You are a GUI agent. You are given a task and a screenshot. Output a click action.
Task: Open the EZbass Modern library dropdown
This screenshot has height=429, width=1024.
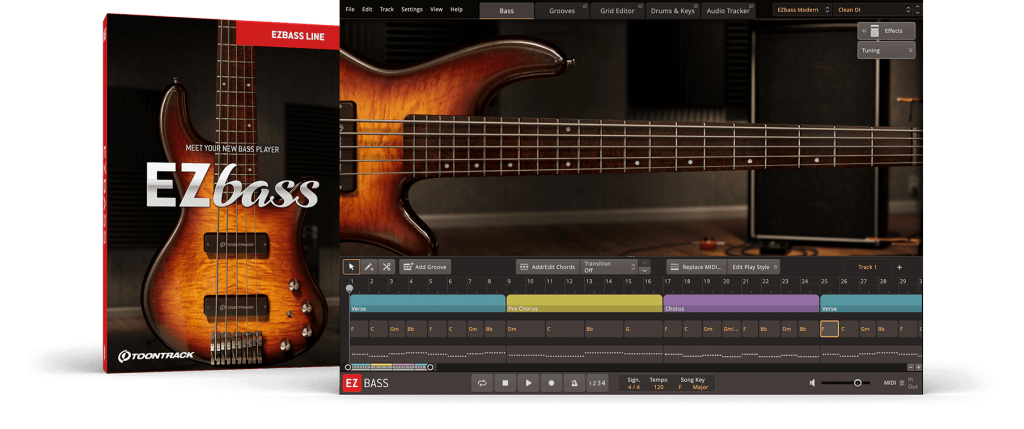802,10
